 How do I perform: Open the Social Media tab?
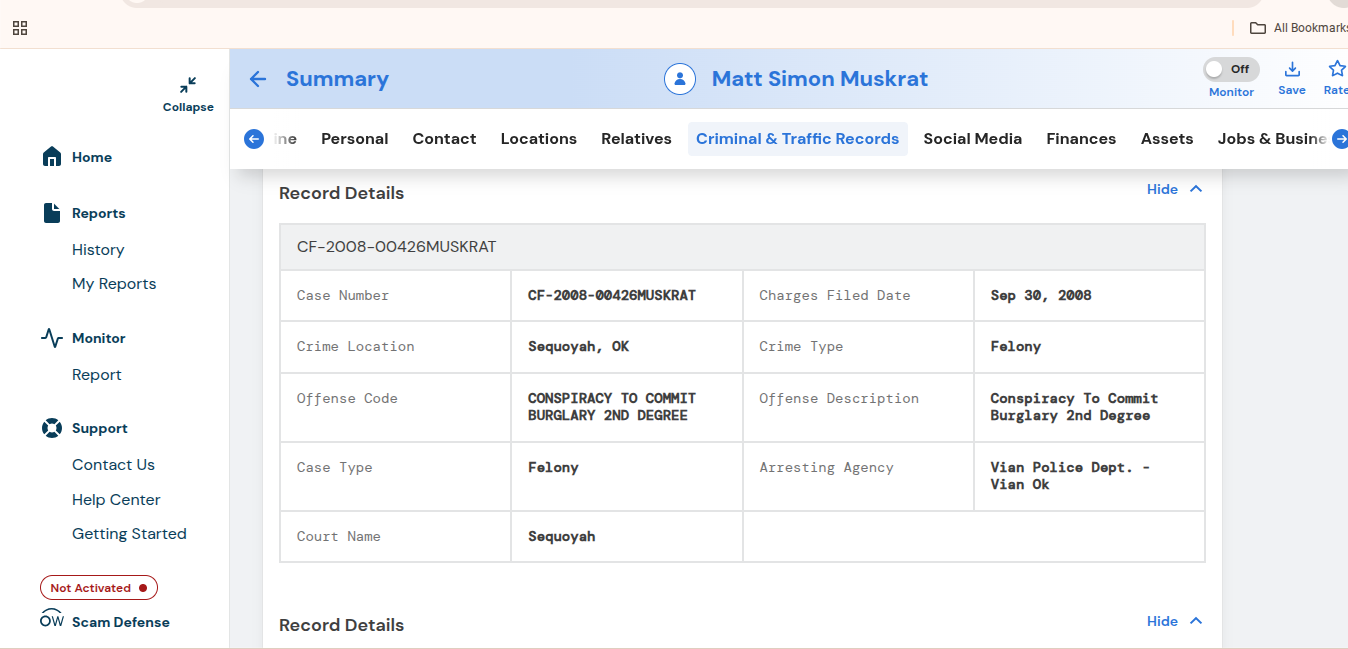coord(972,139)
